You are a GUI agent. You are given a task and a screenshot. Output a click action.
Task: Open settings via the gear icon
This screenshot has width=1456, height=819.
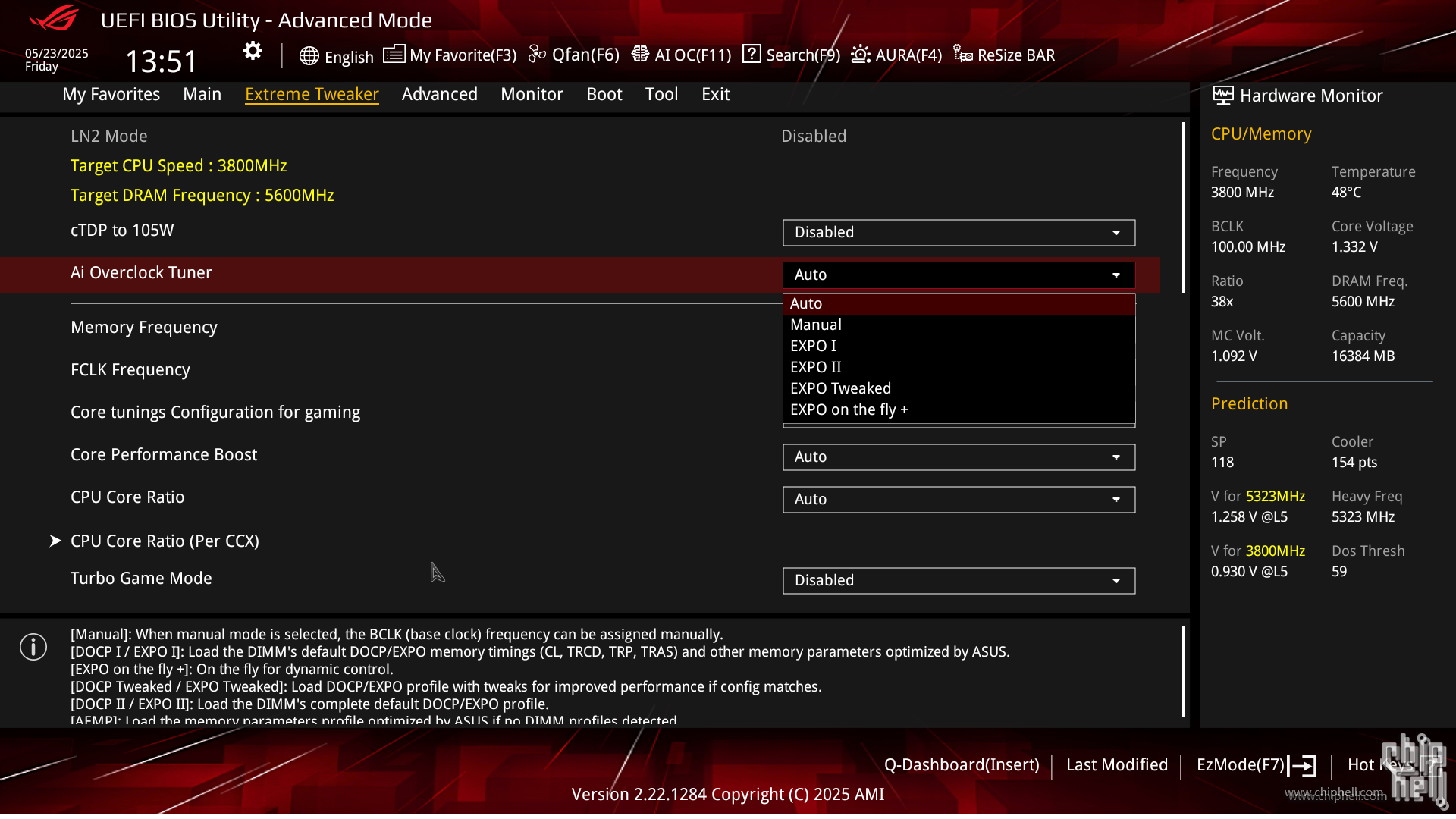tap(253, 52)
